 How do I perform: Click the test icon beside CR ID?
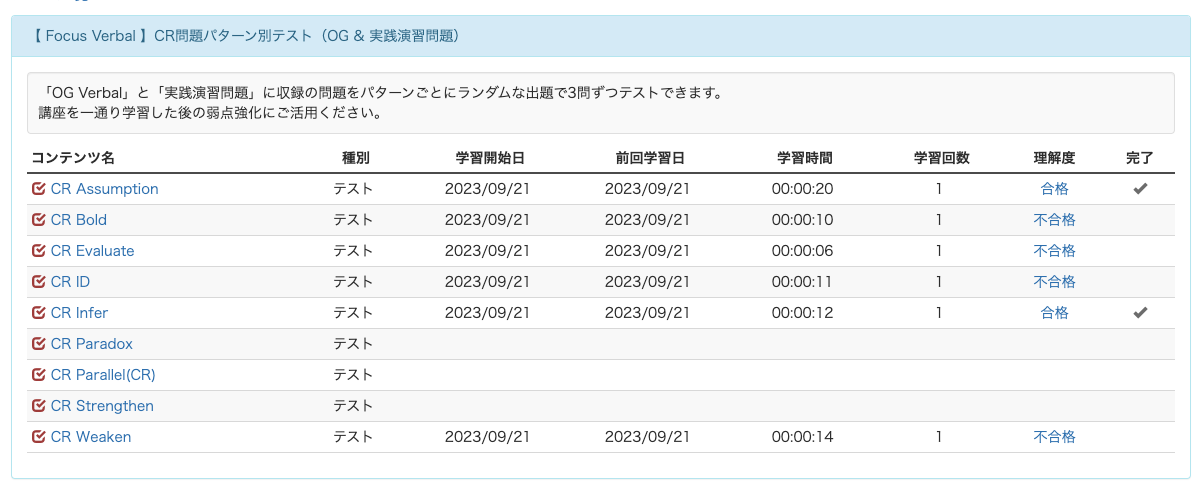(x=39, y=282)
